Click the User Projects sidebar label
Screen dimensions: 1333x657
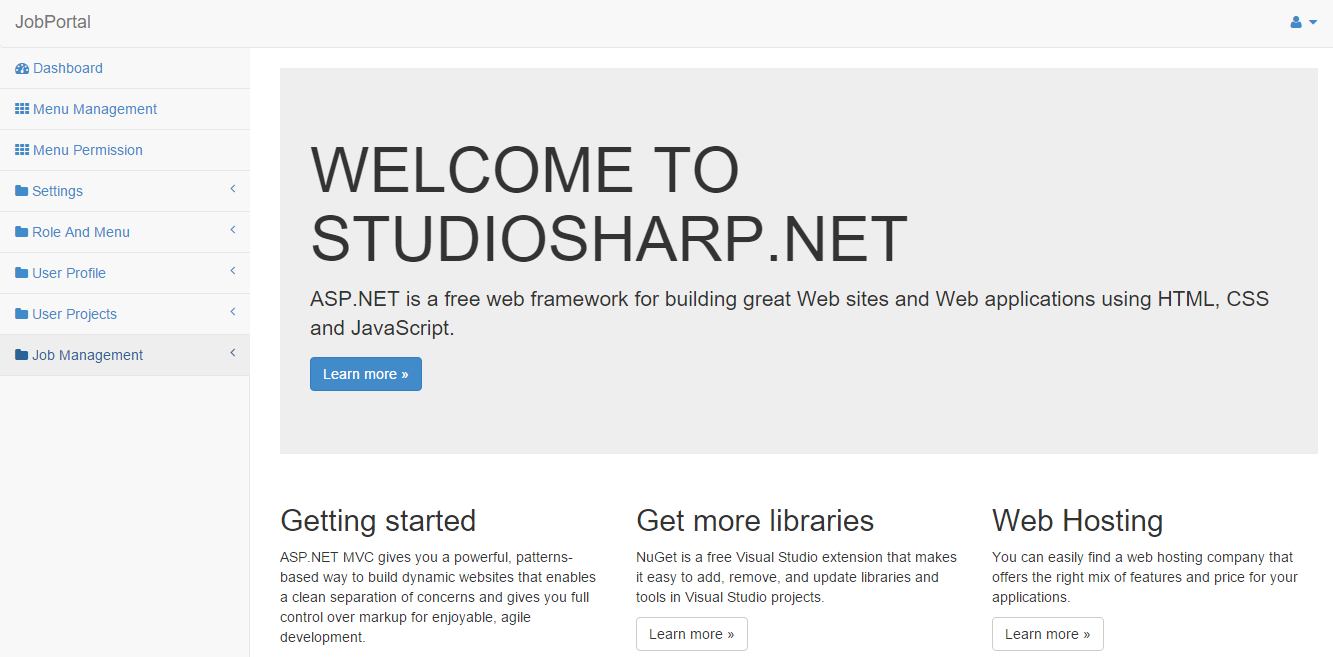74,314
